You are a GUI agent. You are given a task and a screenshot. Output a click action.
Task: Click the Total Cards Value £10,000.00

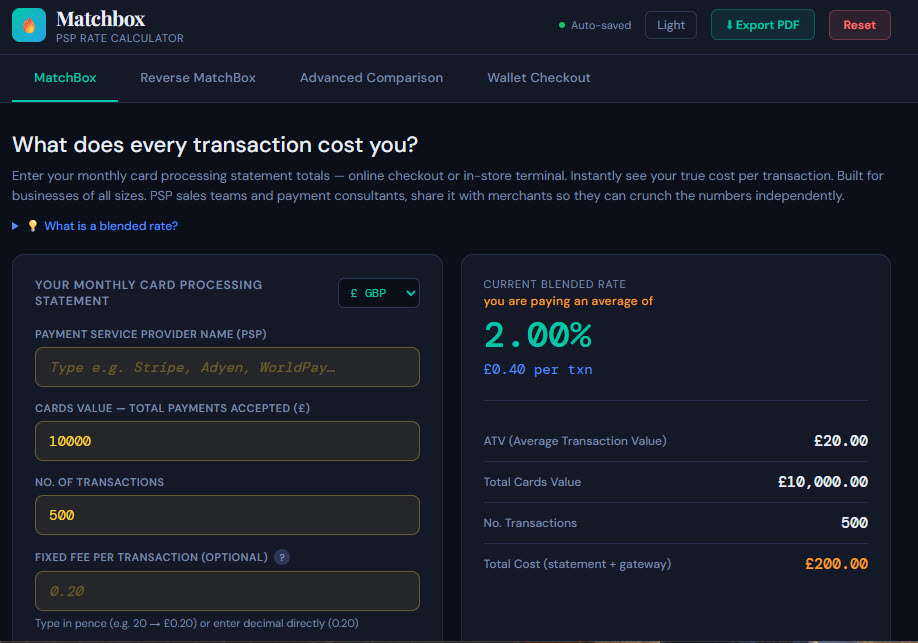[x=823, y=482]
